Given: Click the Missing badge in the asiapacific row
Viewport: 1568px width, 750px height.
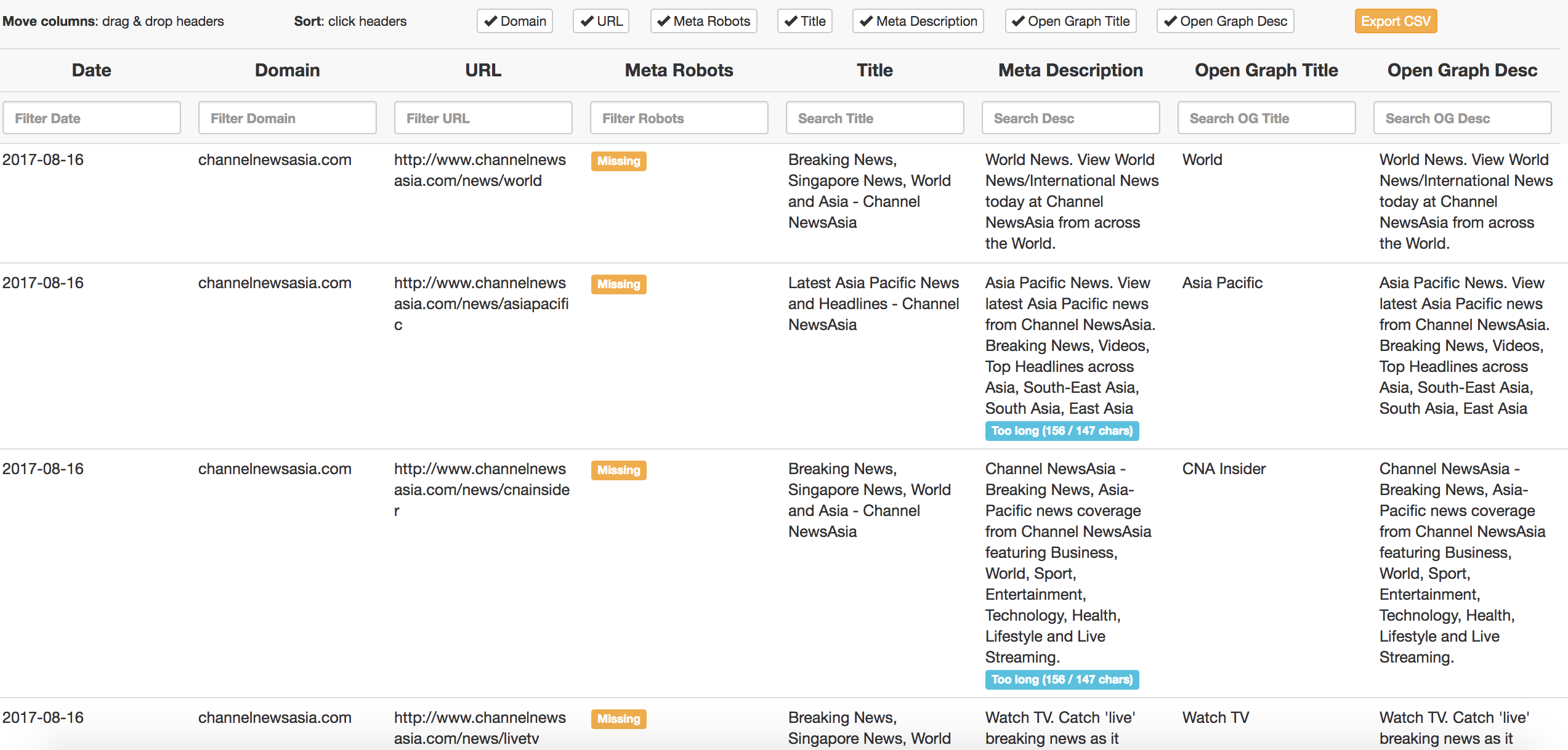Looking at the screenshot, I should pos(619,284).
